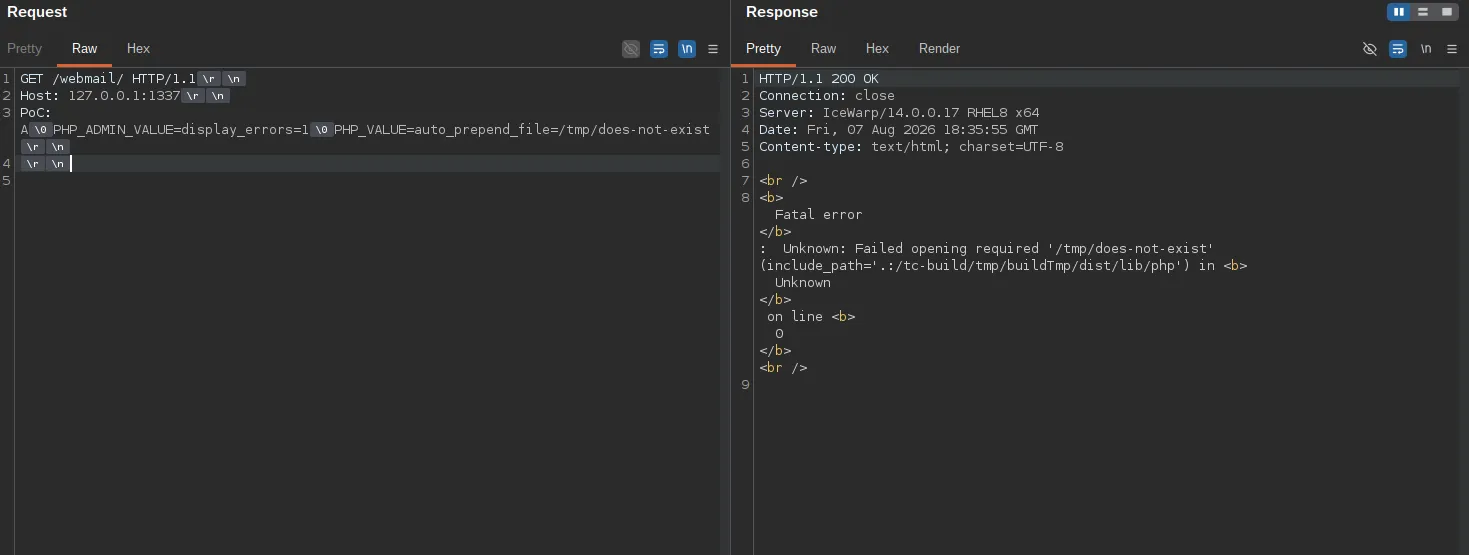The width and height of the screenshot is (1469, 555).
Task: Toggle non-printable \n display in Request panel
Action: pos(687,48)
